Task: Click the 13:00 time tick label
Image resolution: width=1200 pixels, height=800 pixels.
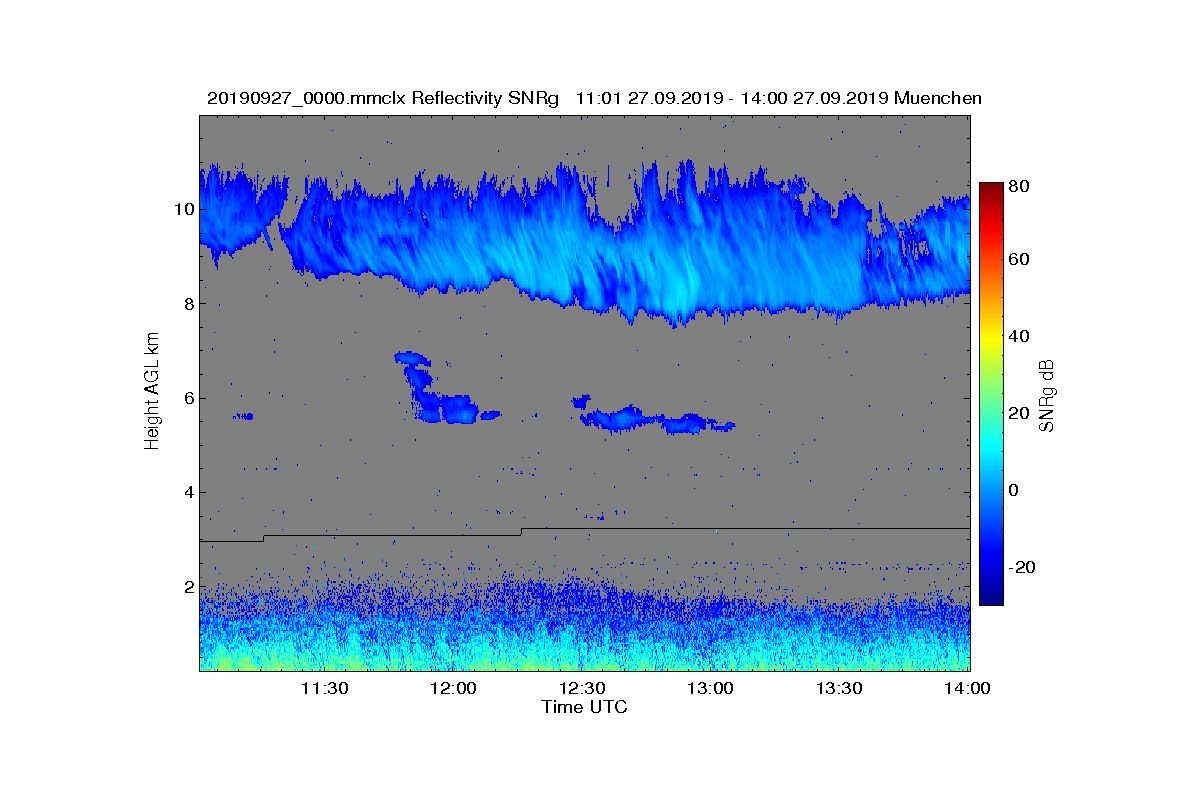Action: coord(711,688)
